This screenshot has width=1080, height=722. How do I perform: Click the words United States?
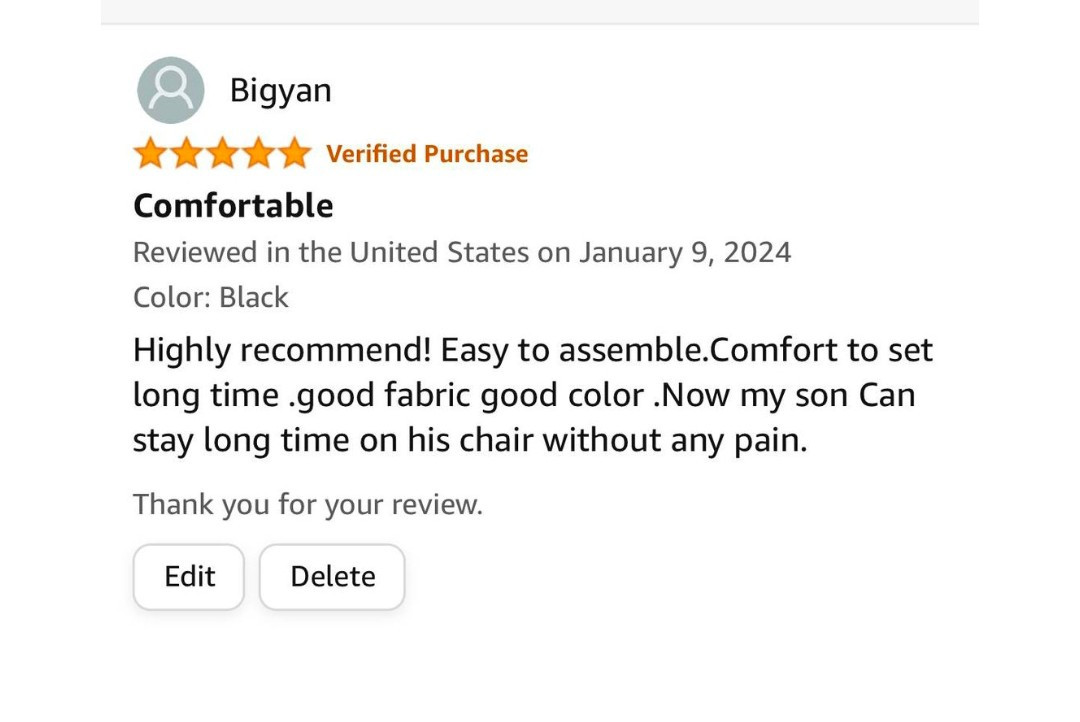[439, 252]
